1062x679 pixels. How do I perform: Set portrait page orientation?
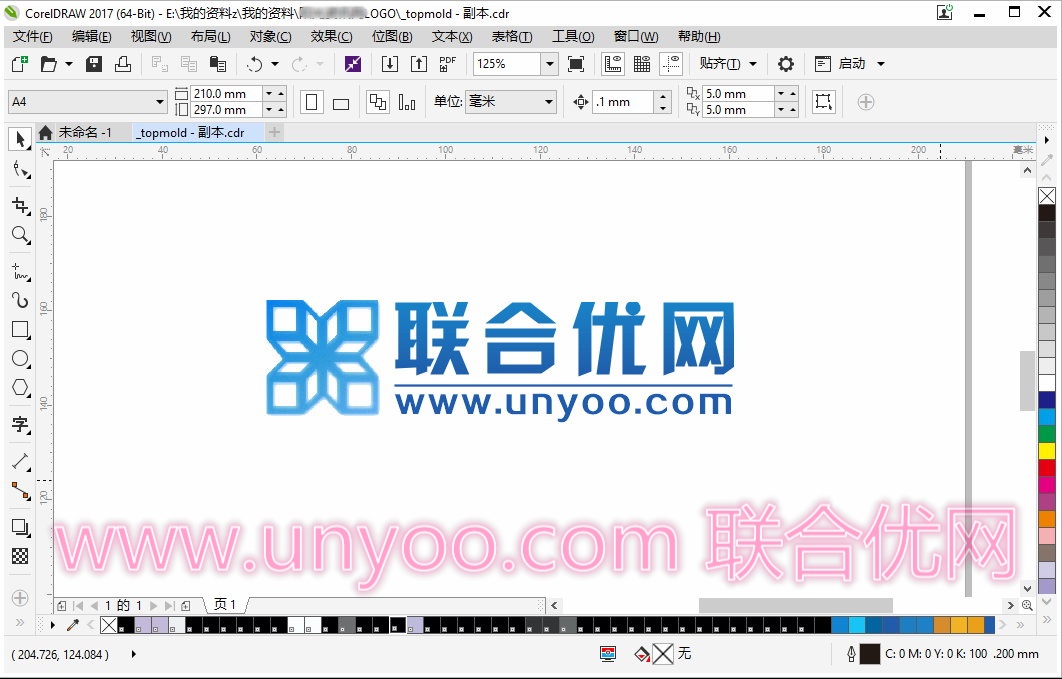click(312, 102)
